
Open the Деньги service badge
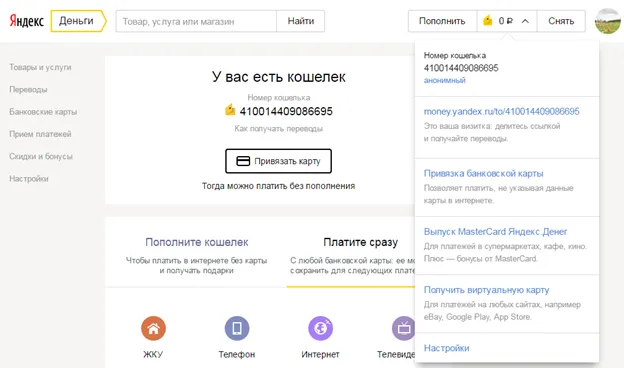[78, 21]
